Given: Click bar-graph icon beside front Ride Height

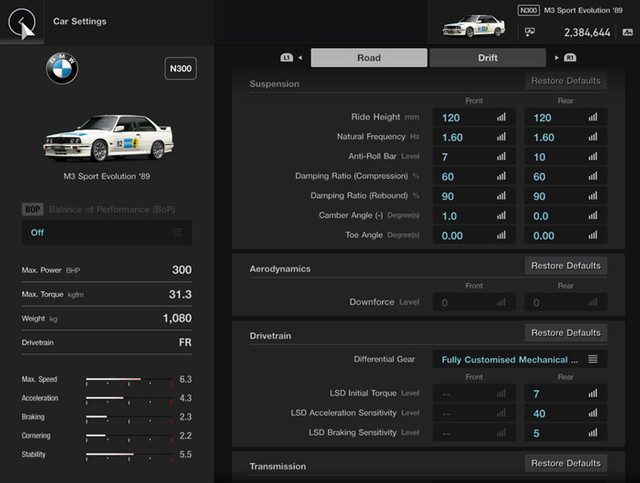Looking at the screenshot, I should point(501,118).
